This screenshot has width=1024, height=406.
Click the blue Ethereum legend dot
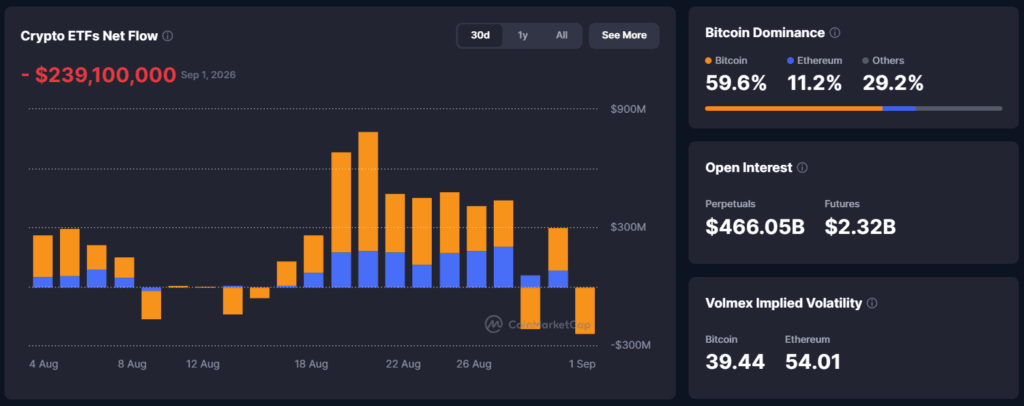tap(790, 61)
